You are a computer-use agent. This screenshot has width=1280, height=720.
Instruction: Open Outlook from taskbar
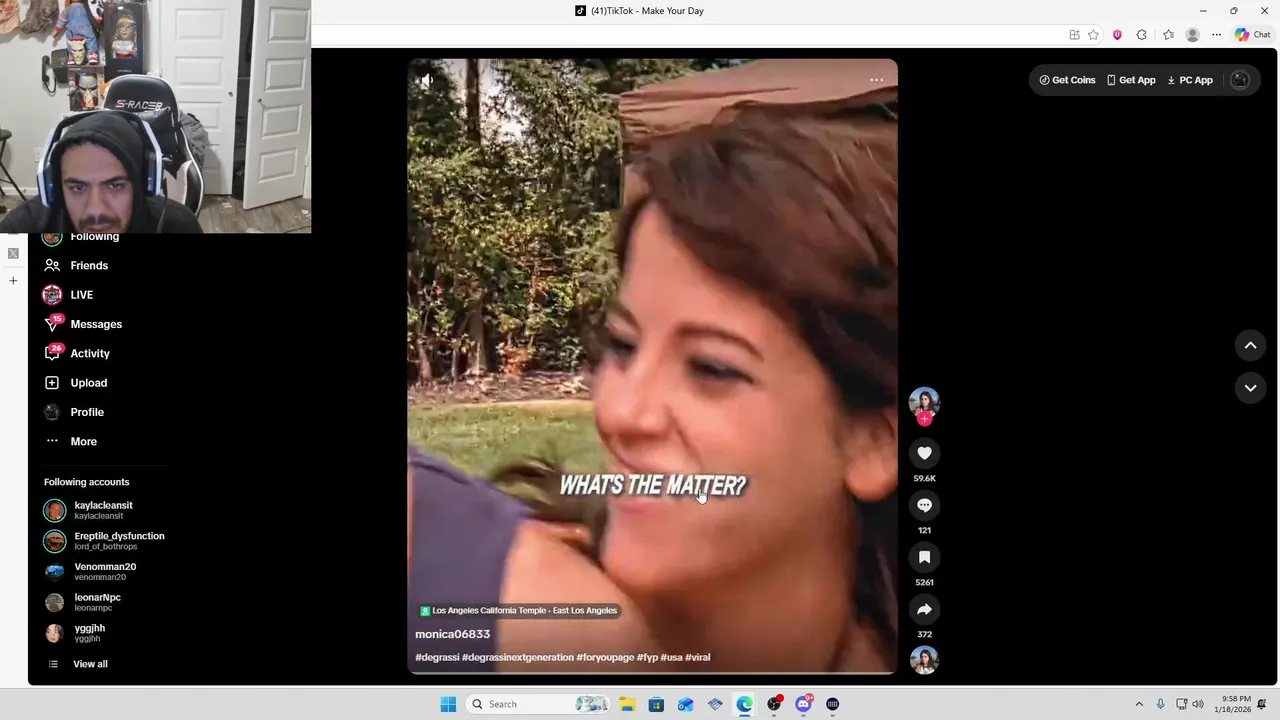[685, 704]
